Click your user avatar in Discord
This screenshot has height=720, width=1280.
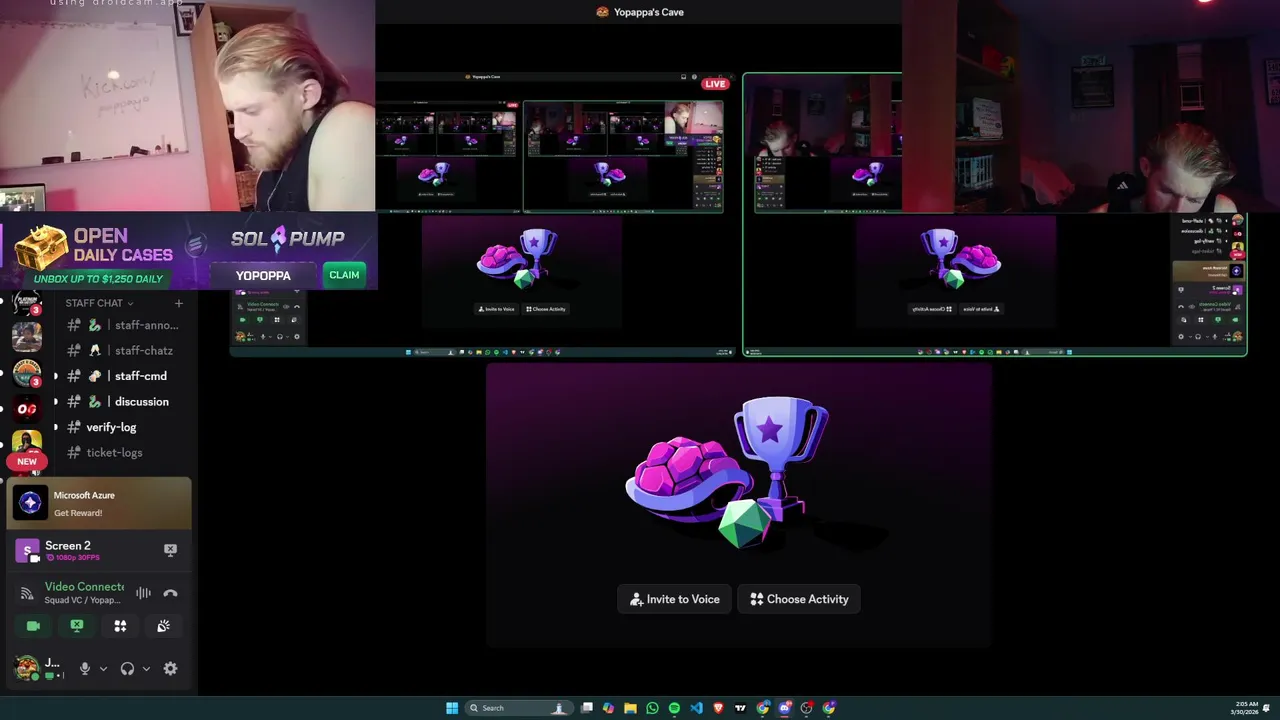coord(27,667)
